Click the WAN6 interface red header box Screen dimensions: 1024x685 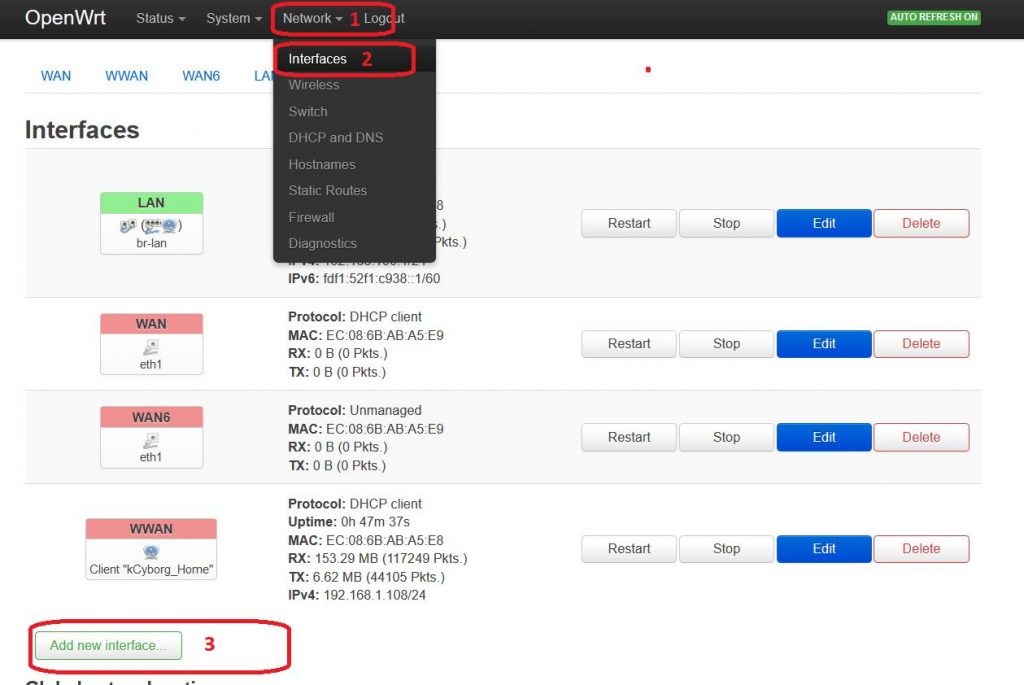point(152,417)
